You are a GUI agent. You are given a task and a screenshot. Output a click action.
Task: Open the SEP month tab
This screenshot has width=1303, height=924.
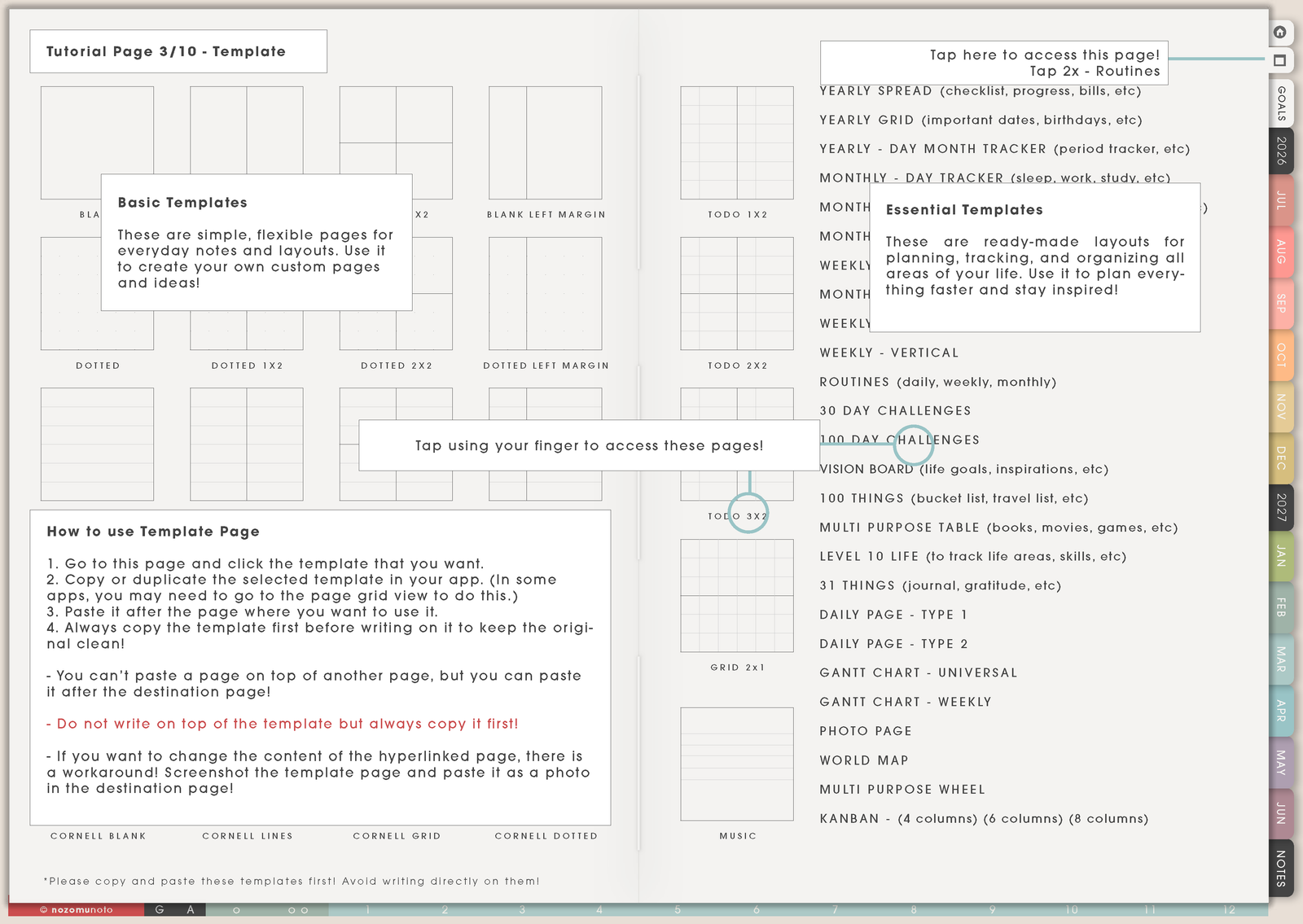(1281, 303)
